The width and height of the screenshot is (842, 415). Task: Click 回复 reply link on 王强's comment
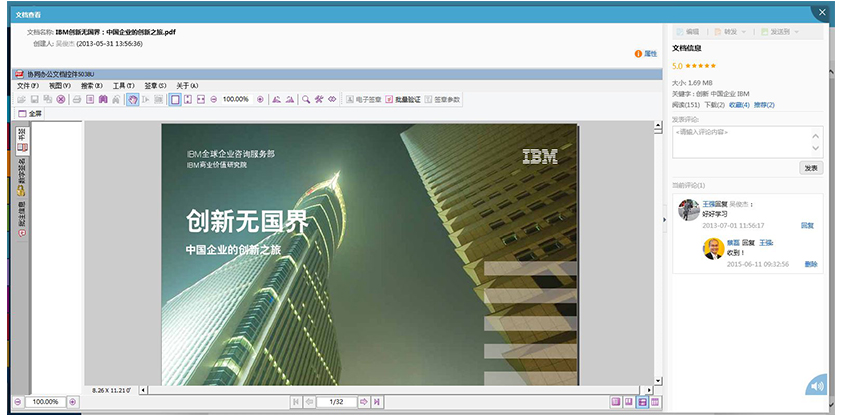click(807, 225)
